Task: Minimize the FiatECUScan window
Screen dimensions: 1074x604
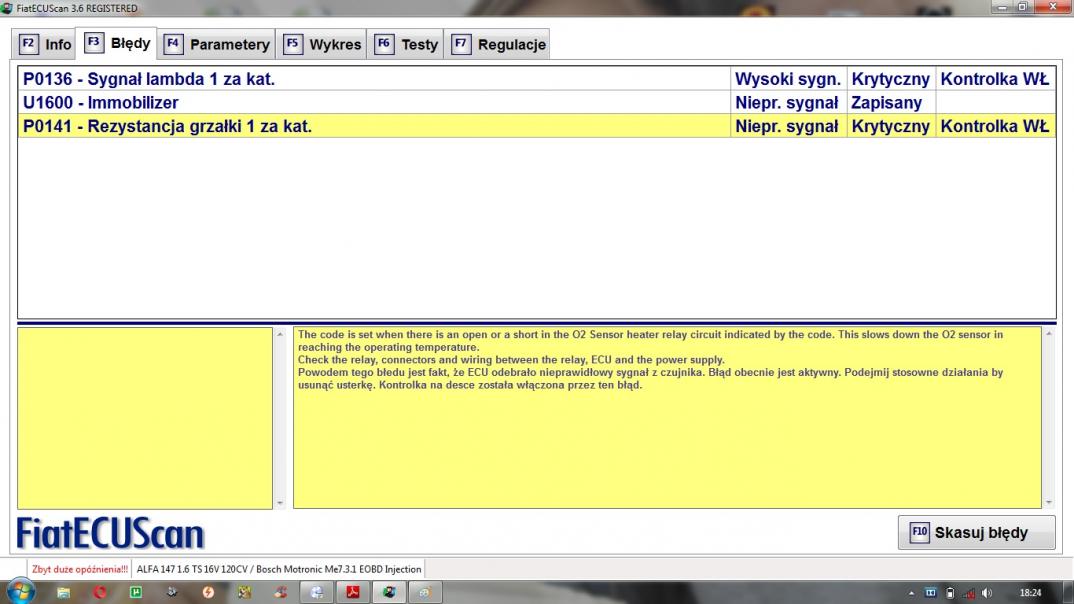Action: click(x=1002, y=7)
